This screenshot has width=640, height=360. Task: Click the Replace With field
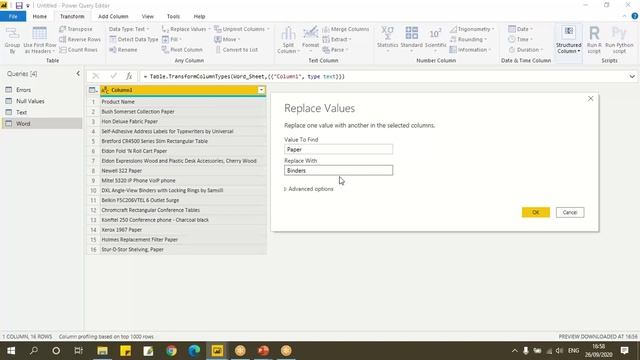tap(338, 170)
